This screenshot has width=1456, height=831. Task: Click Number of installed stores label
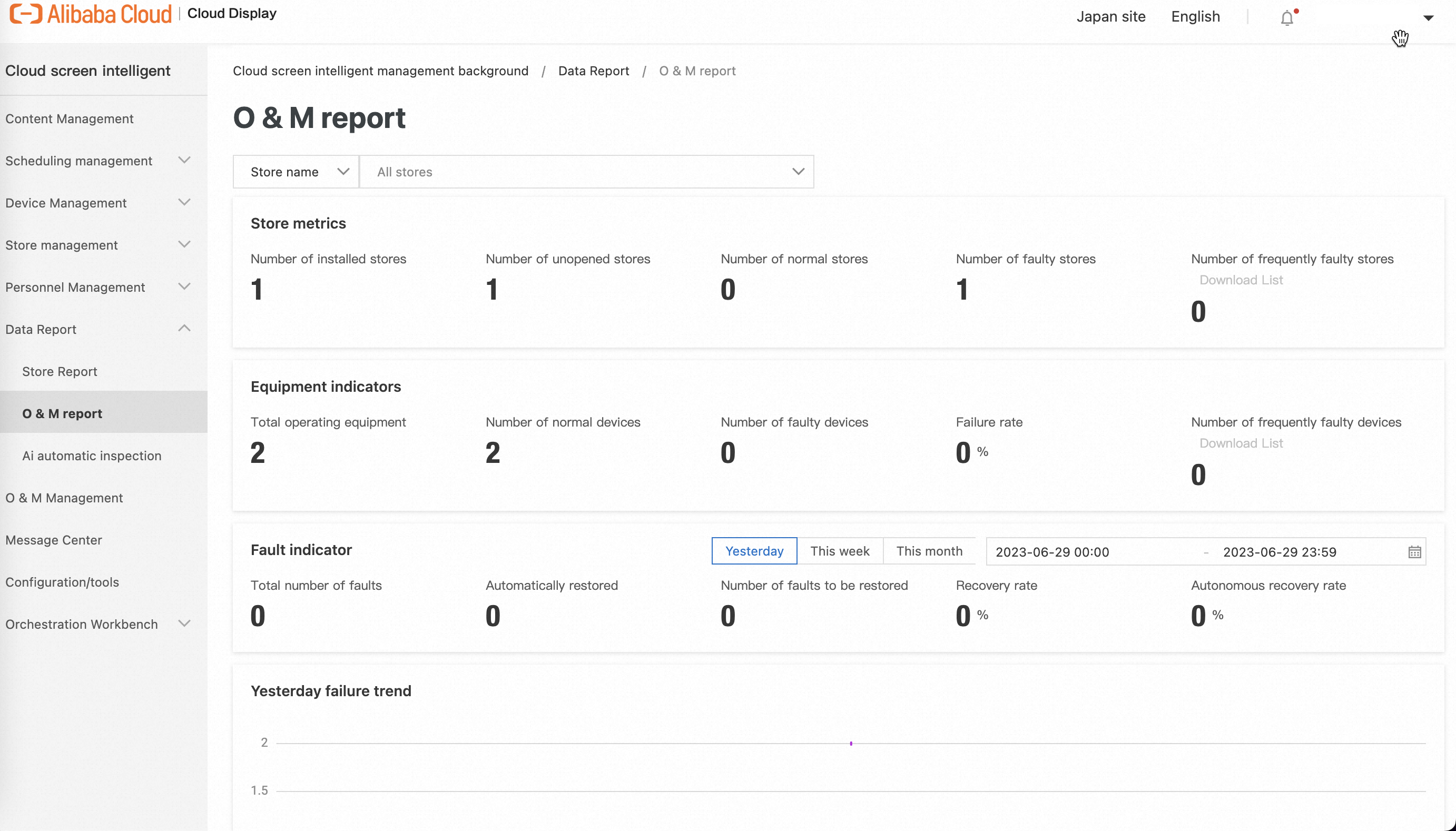[x=328, y=259]
